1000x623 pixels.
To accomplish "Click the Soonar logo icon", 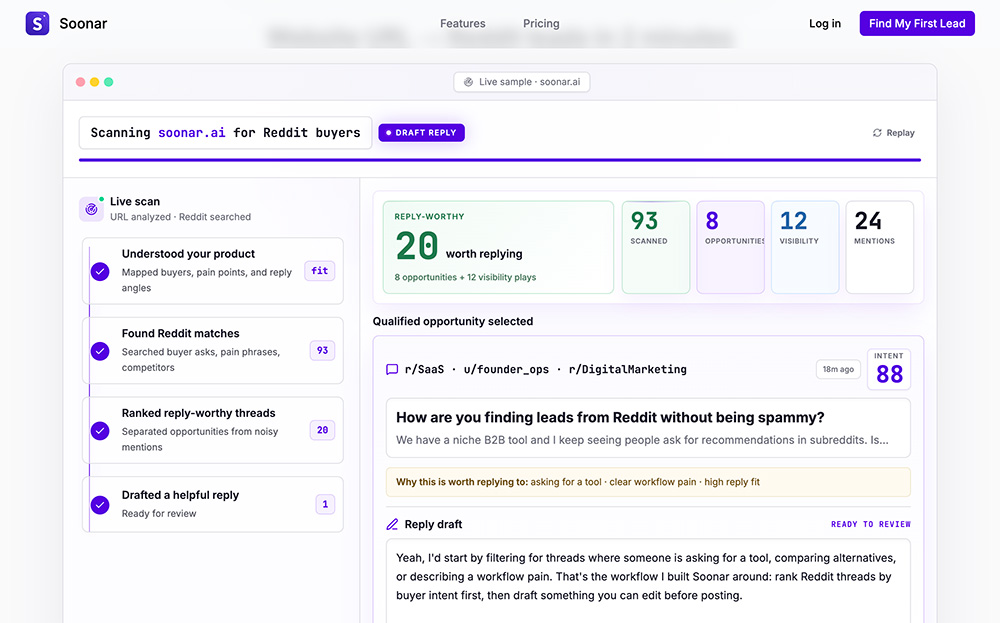I will pyautogui.click(x=37, y=24).
